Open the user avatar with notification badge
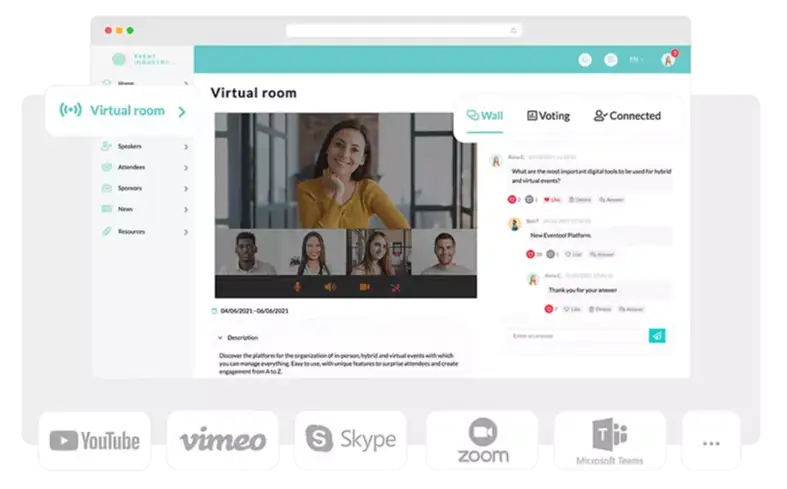Screen dimensions: 787x489 pyautogui.click(x=668, y=60)
